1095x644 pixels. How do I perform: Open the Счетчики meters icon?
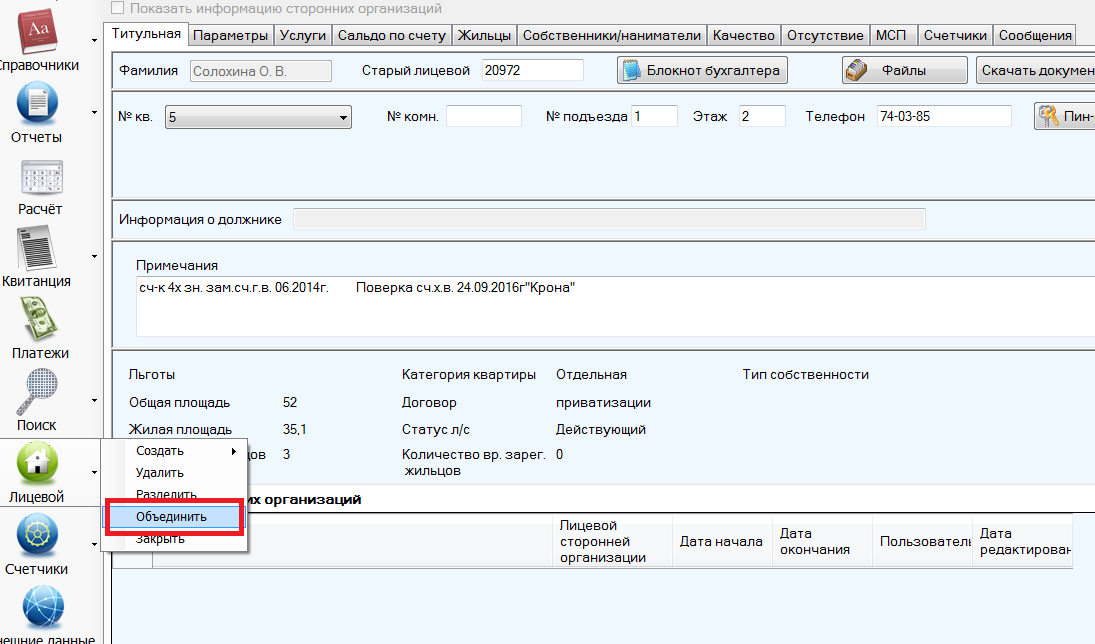38,537
